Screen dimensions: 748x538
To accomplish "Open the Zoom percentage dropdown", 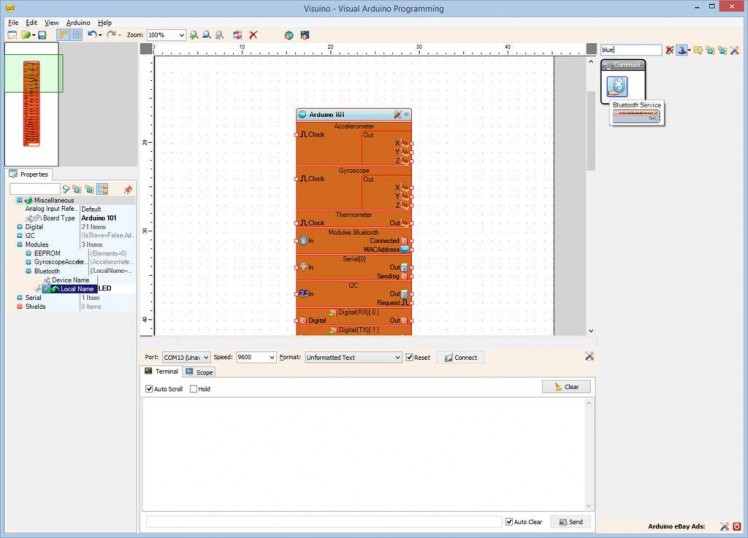I will point(181,35).
